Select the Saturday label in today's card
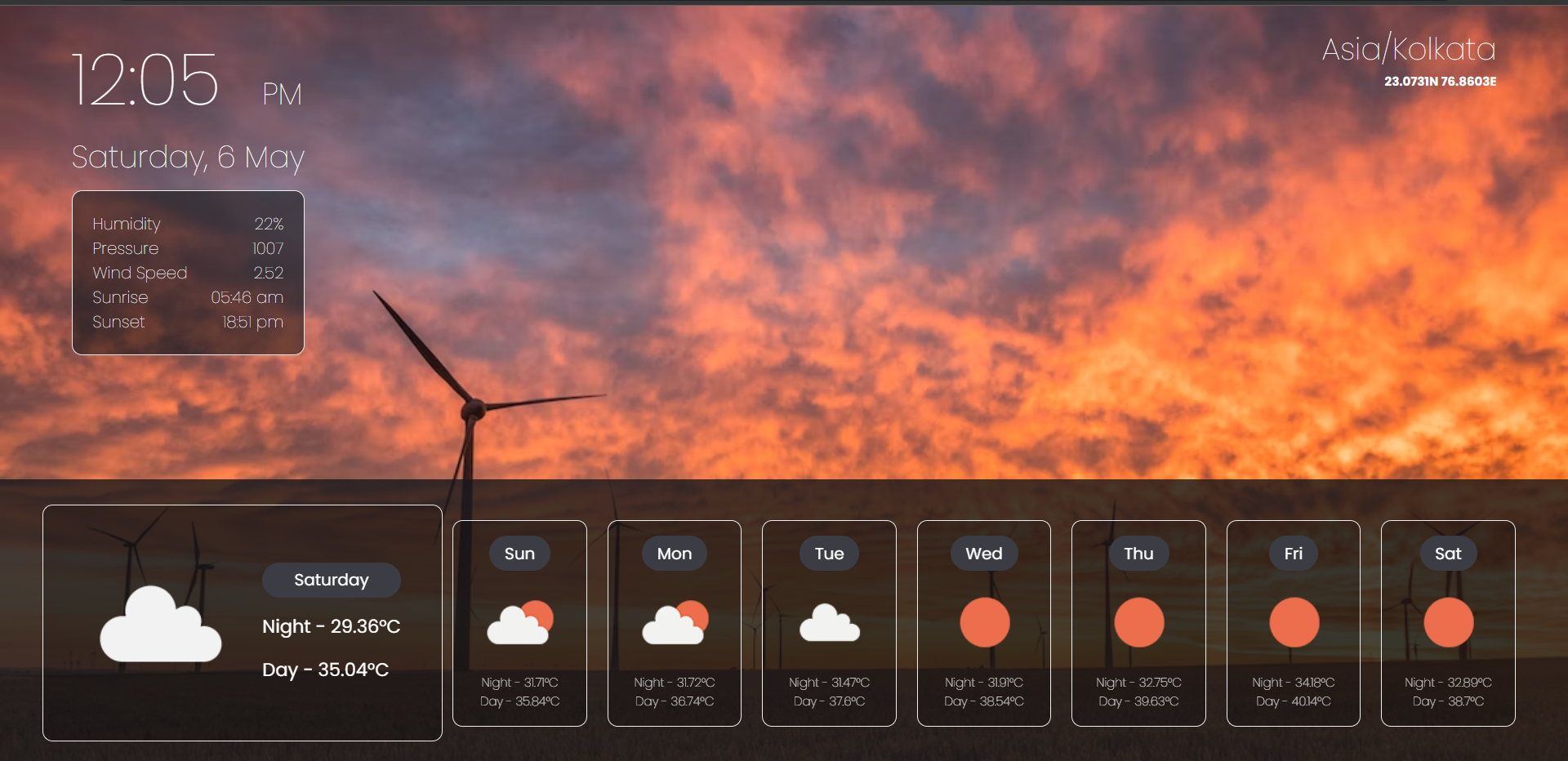This screenshot has height=761, width=1568. (x=331, y=580)
